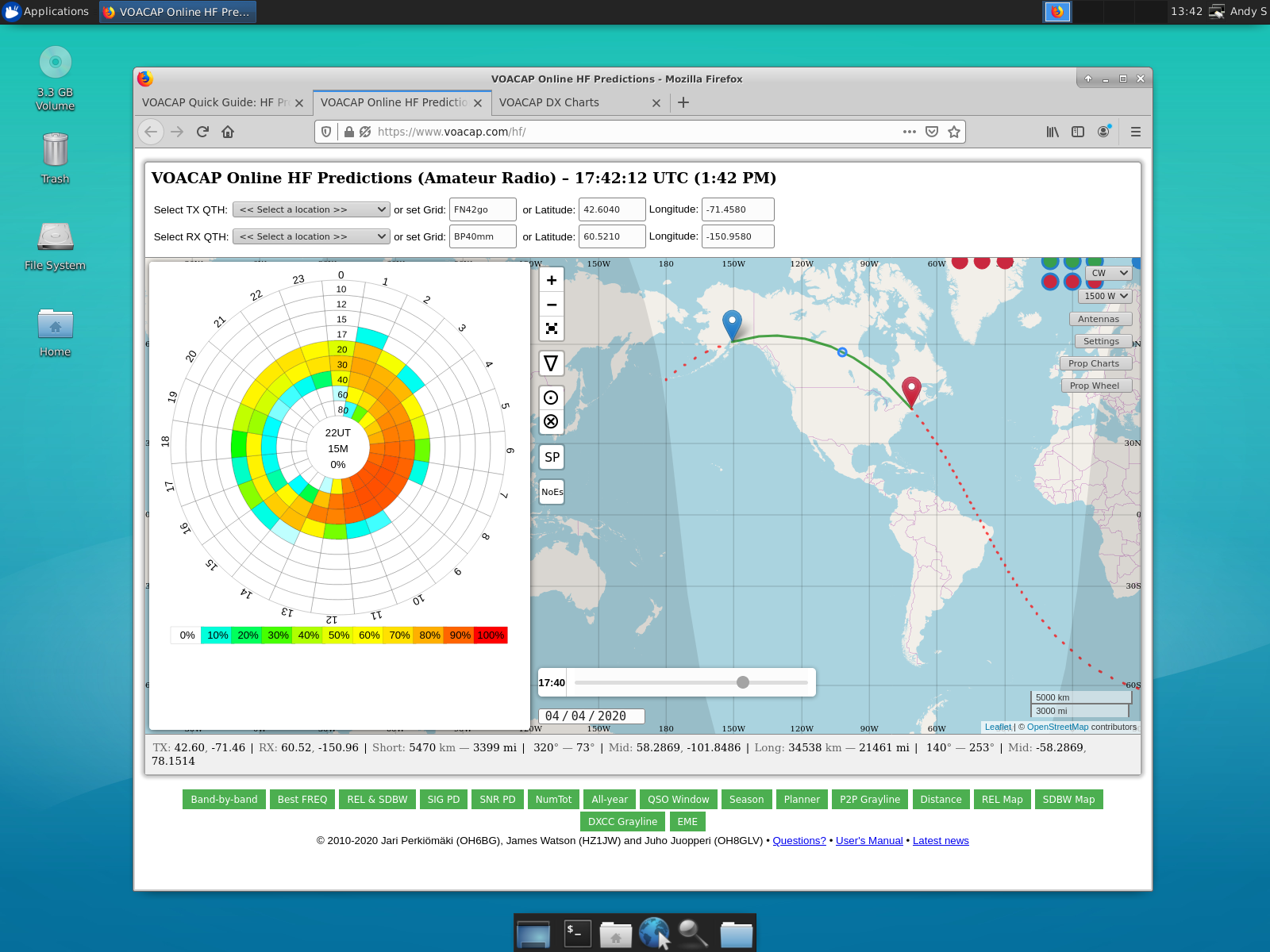Reload the current page
The image size is (1270, 952).
[202, 132]
